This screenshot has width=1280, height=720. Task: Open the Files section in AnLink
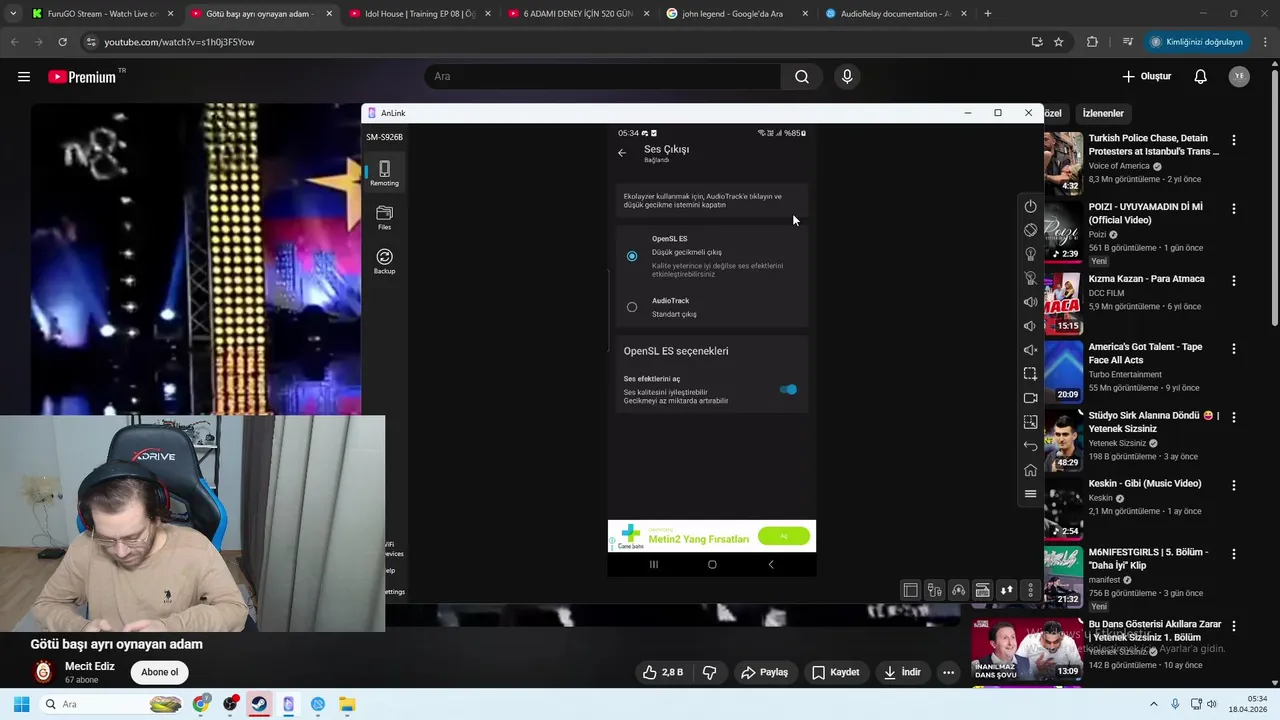click(x=384, y=217)
